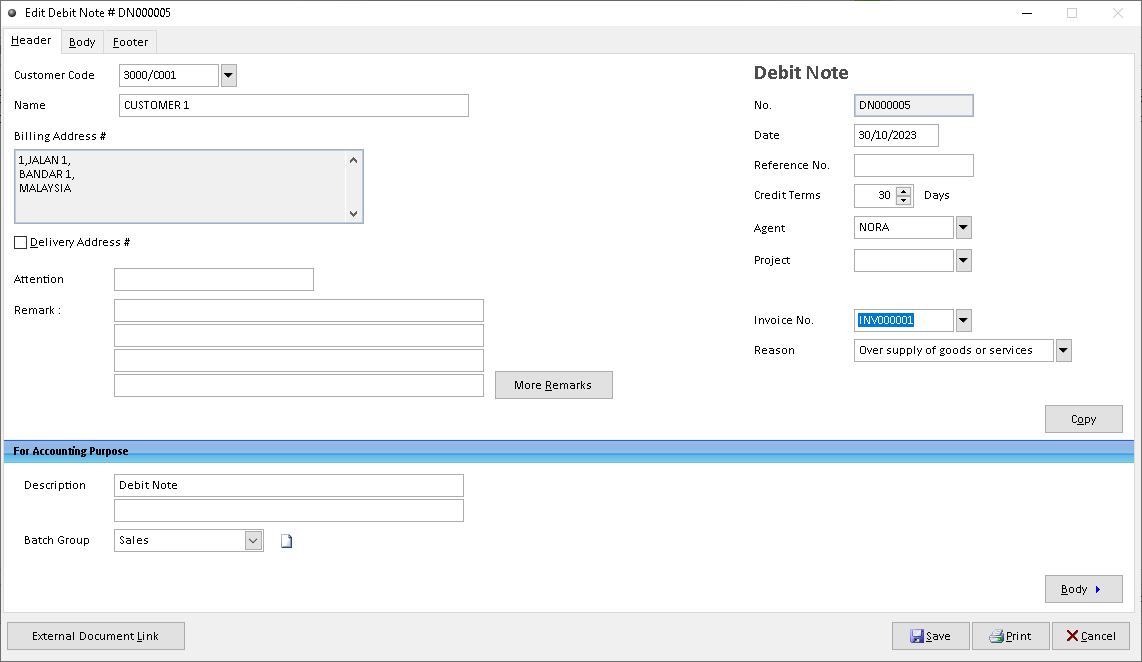This screenshot has width=1142, height=662.
Task: Click the Days label beside Credit Terms
Action: point(937,195)
